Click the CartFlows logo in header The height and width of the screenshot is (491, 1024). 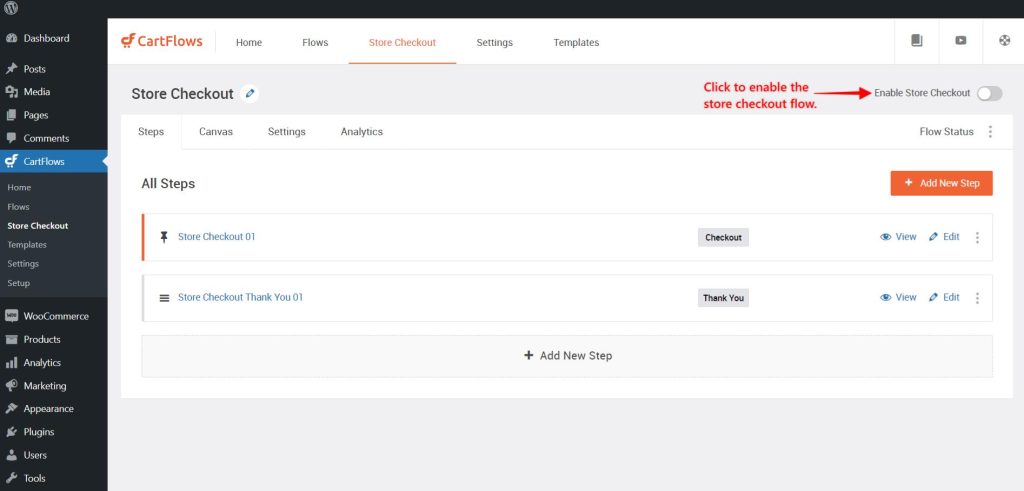[x=162, y=41]
